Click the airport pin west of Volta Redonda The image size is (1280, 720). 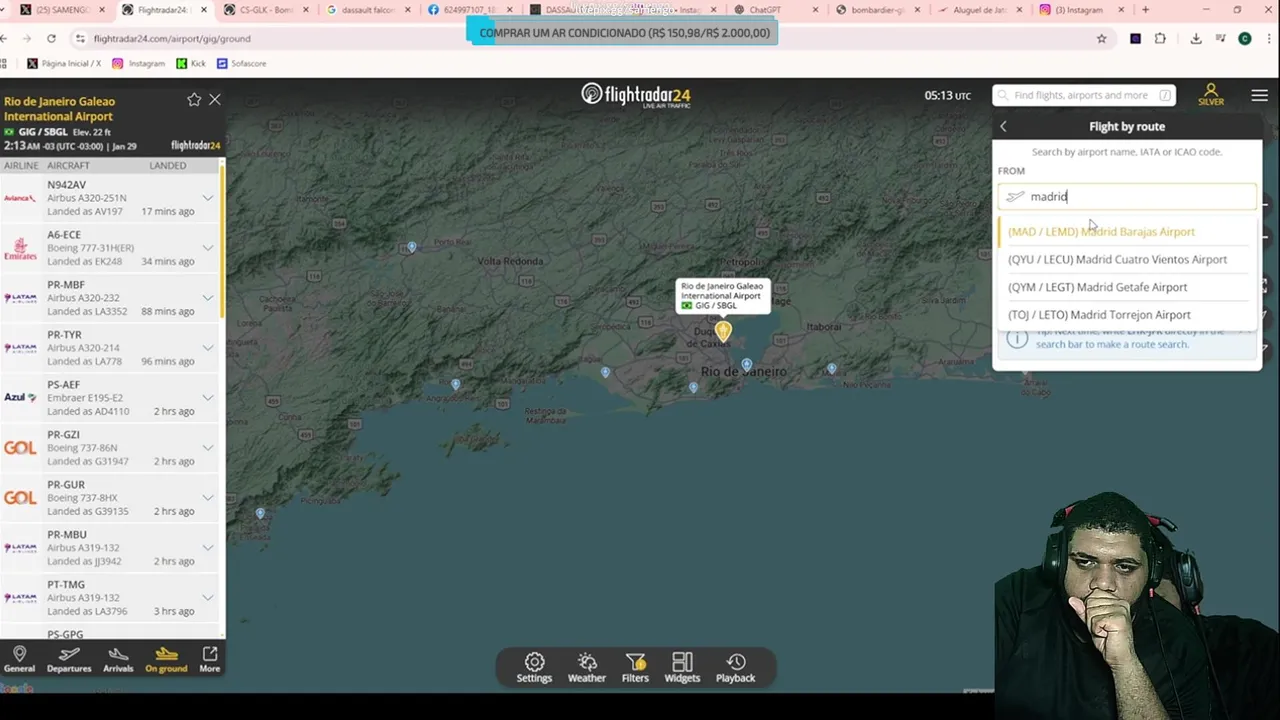411,246
